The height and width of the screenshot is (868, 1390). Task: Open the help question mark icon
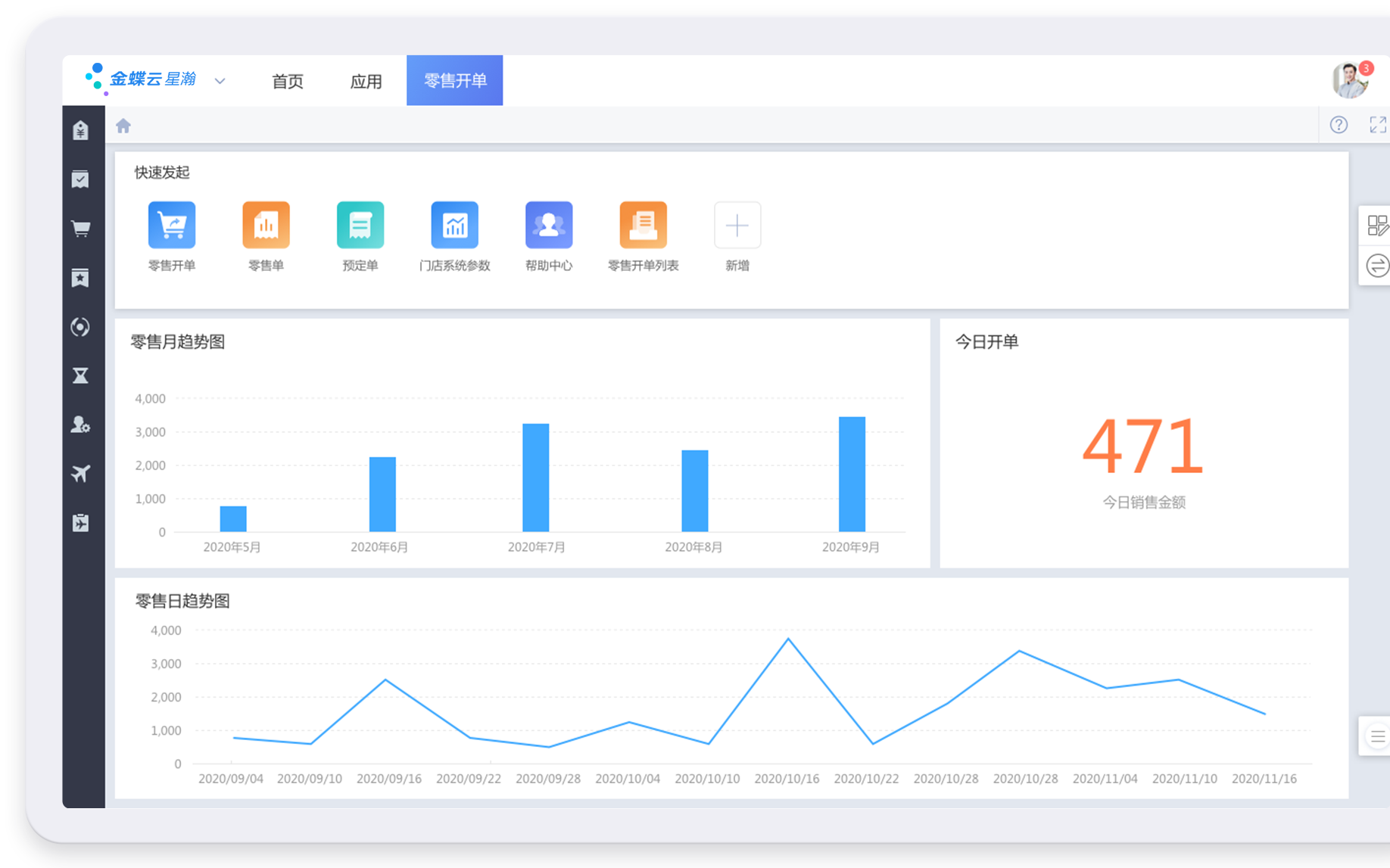(x=1339, y=125)
